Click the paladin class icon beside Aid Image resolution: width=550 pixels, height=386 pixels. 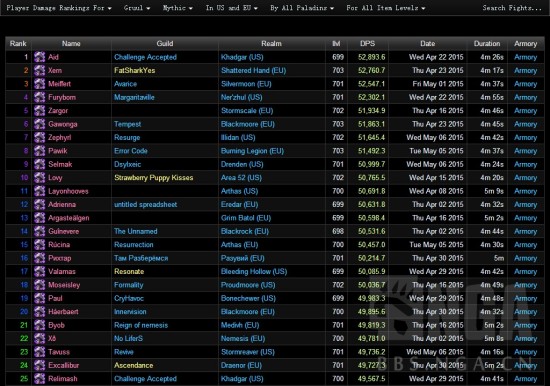pyautogui.click(x=40, y=57)
